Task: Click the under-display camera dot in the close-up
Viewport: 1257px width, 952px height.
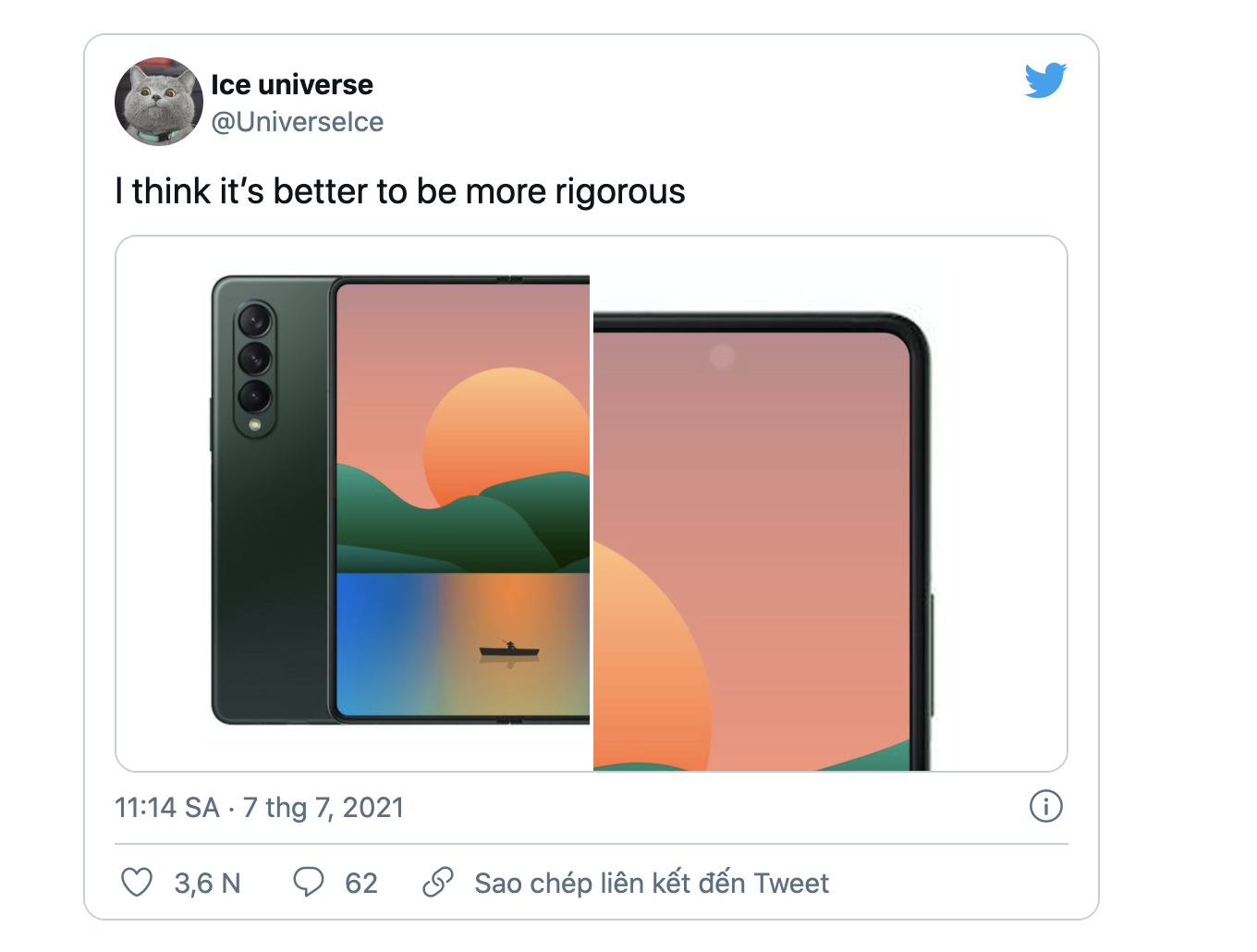Action: (x=722, y=356)
